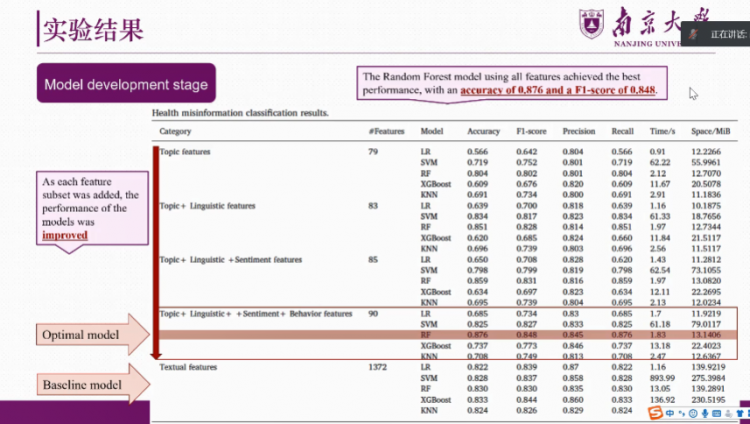Open the skin shirt icon in Sogou toolbar
Screen dimensions: 750x424
pyautogui.click(x=739, y=413)
